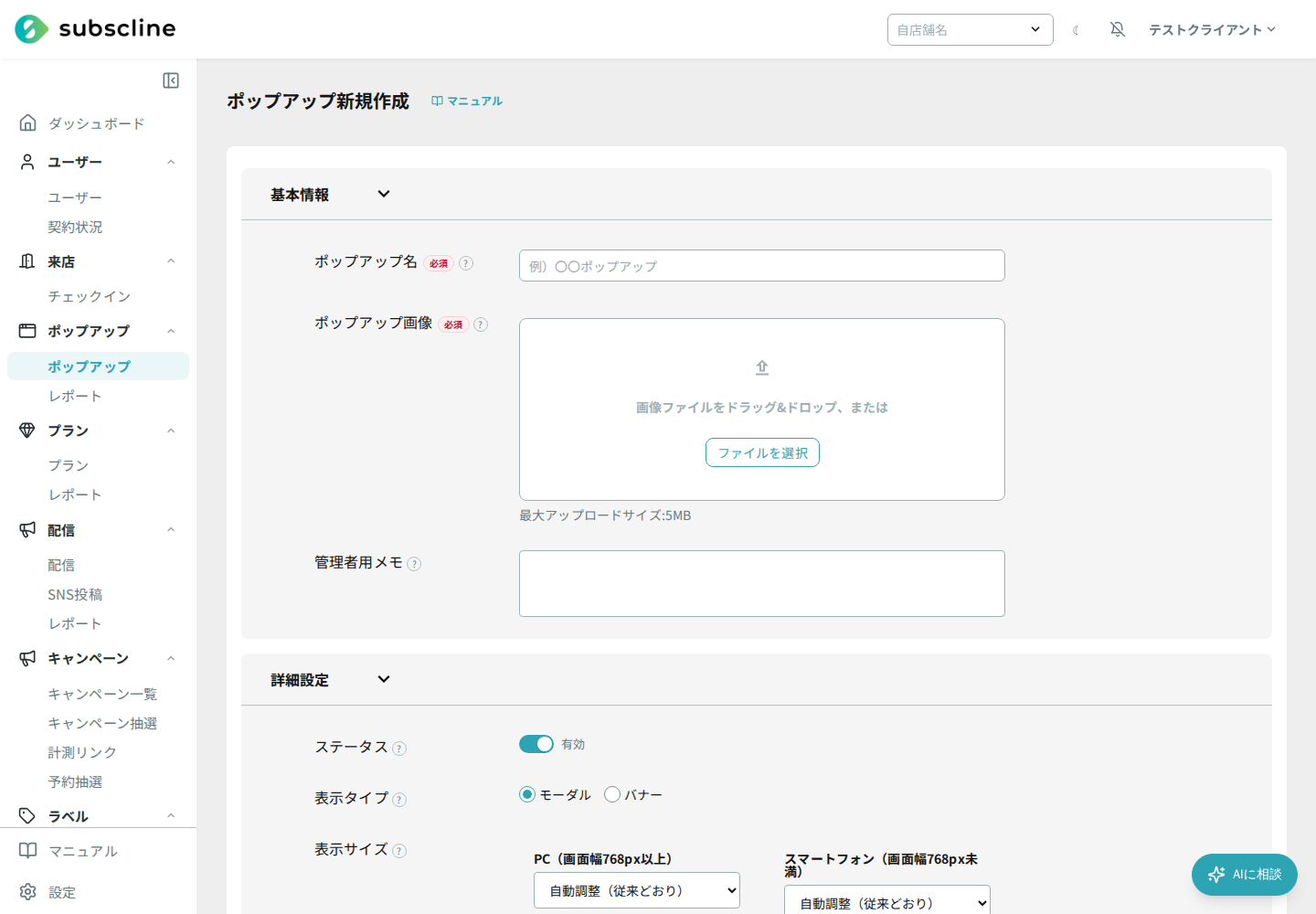Image resolution: width=1316 pixels, height=914 pixels.
Task: Click the upload arrow icon in image area
Action: (x=762, y=367)
